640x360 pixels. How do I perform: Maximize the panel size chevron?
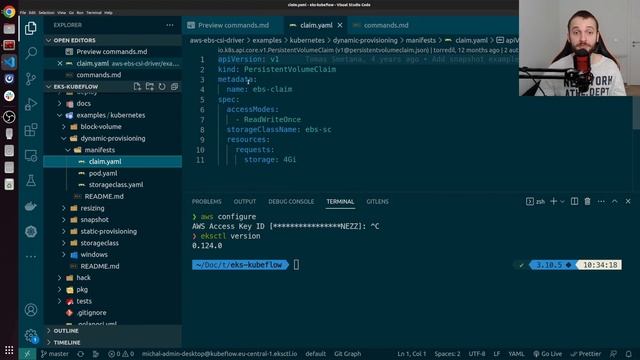(x=614, y=201)
